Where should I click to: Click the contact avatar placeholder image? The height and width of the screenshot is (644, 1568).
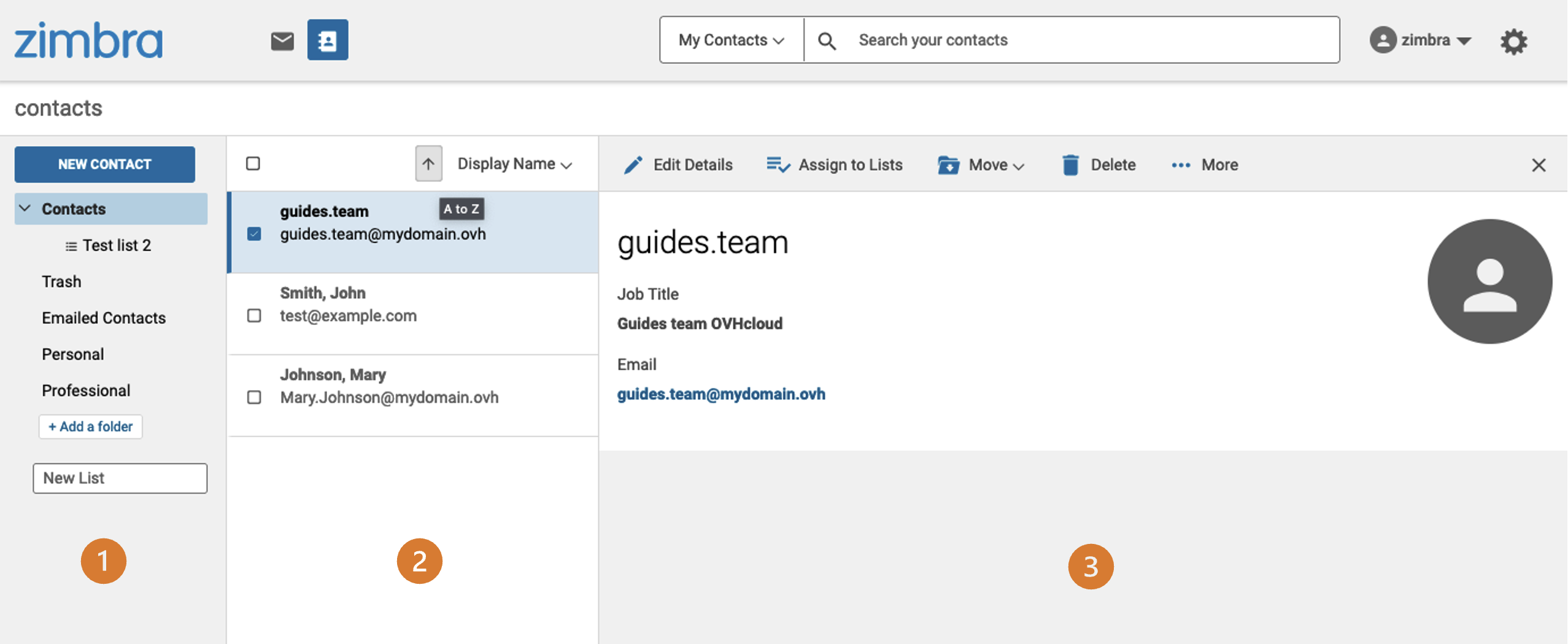coord(1490,281)
